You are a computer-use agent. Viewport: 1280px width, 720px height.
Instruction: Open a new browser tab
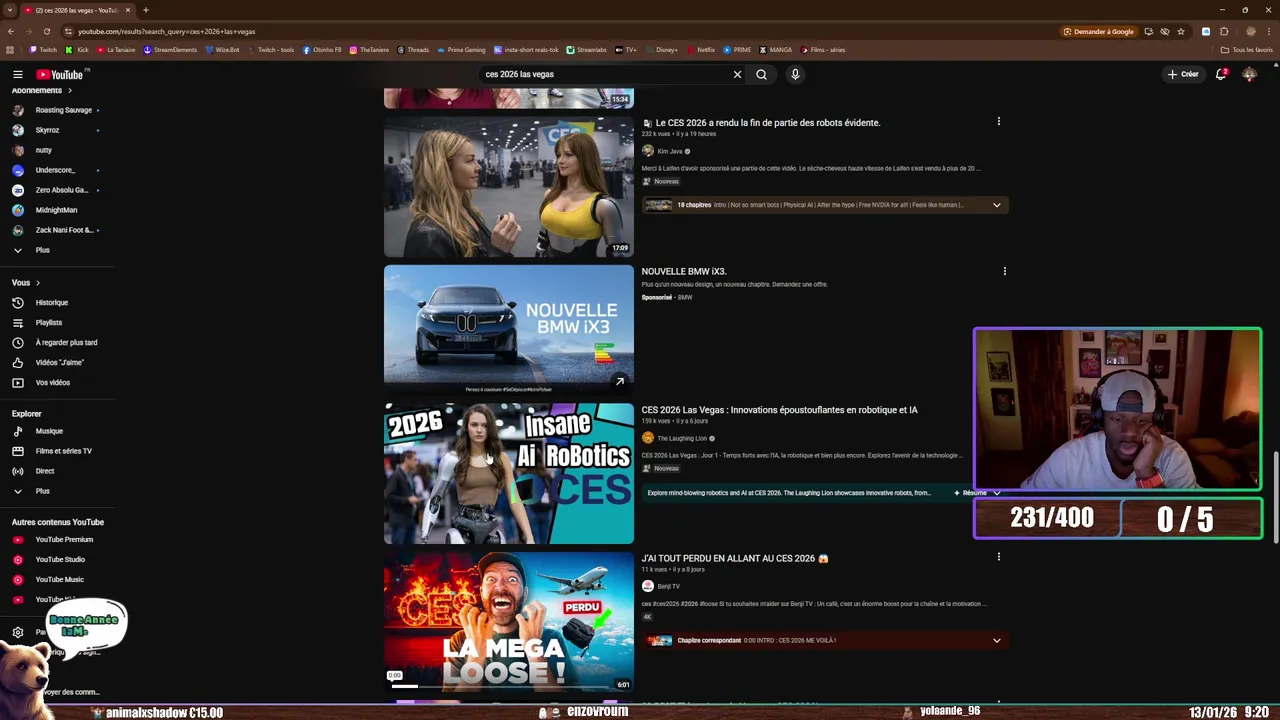coord(145,10)
